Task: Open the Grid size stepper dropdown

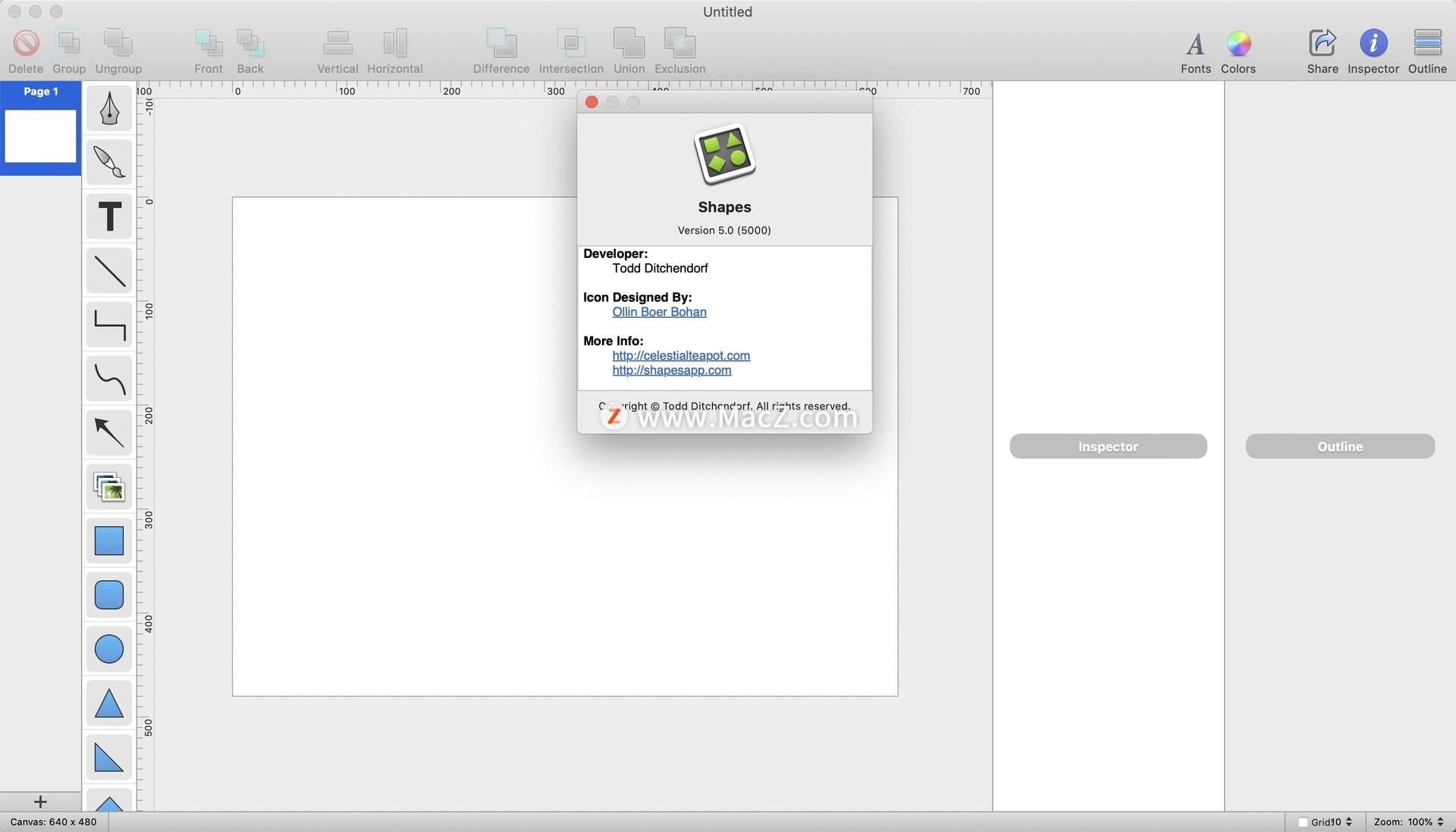Action: click(x=1348, y=822)
